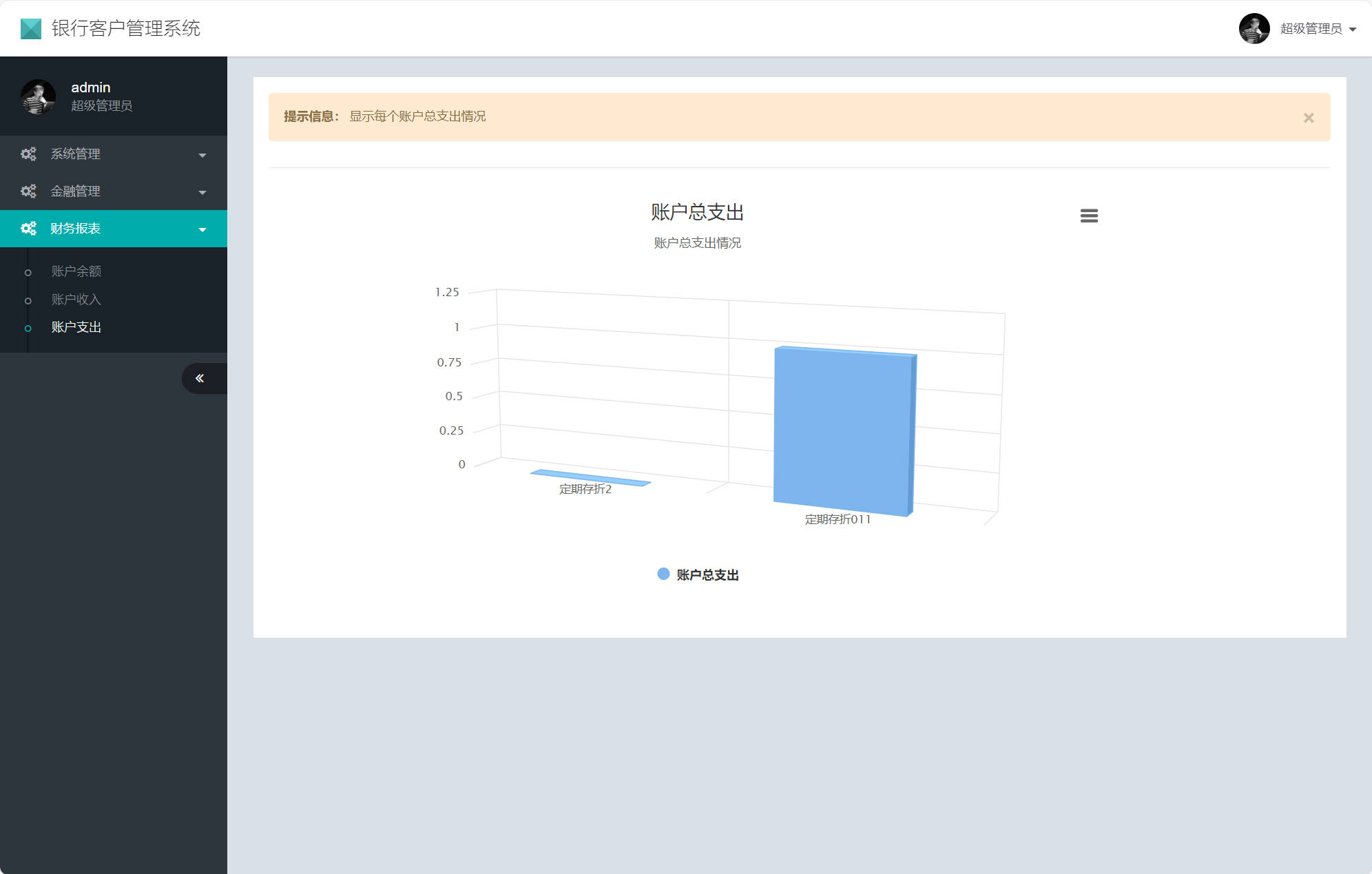Click the 定期存折011 bar in the chart
This screenshot has width=1372, height=874.
click(844, 427)
